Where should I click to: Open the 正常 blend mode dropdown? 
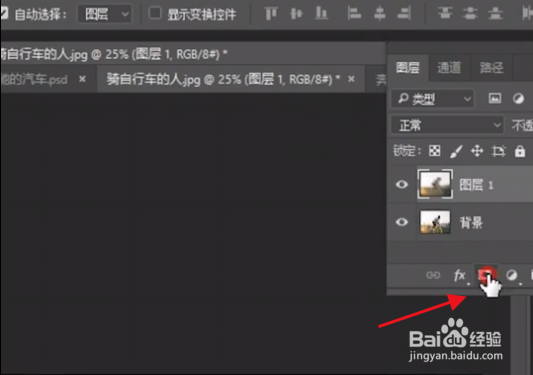[x=447, y=125]
